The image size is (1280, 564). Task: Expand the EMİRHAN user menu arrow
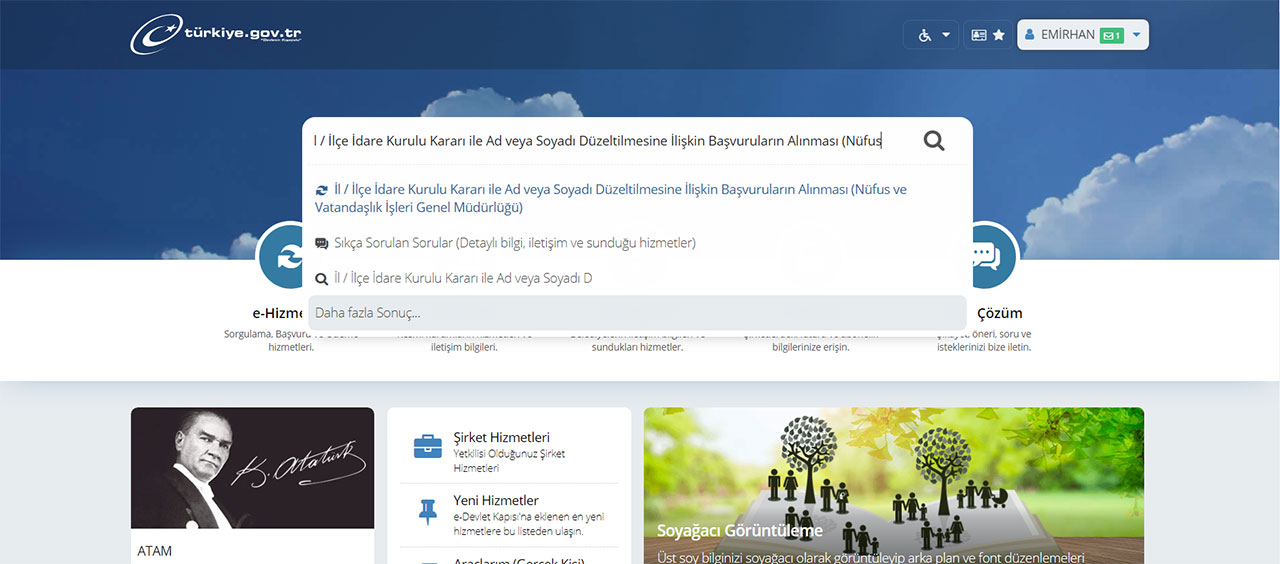(1136, 35)
